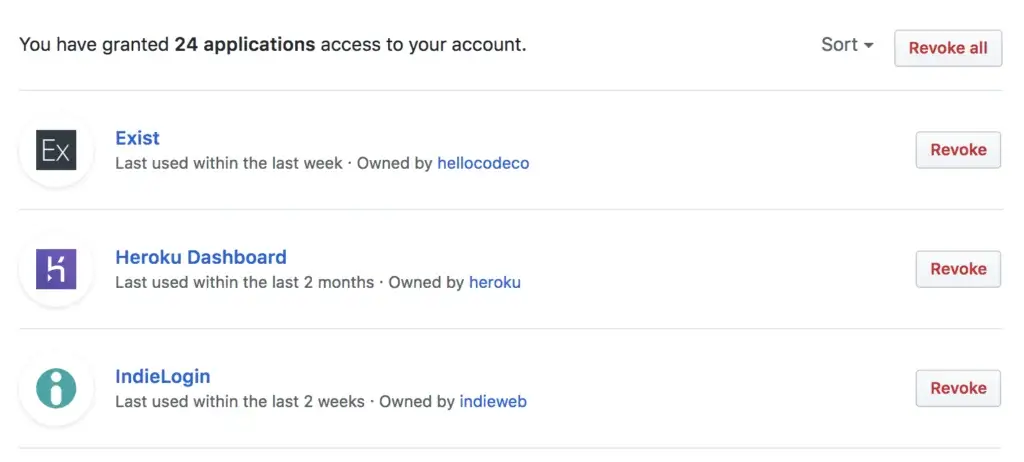The width and height of the screenshot is (1024, 462).
Task: Click "Owned by" label in Heroku row
Action: coord(426,282)
